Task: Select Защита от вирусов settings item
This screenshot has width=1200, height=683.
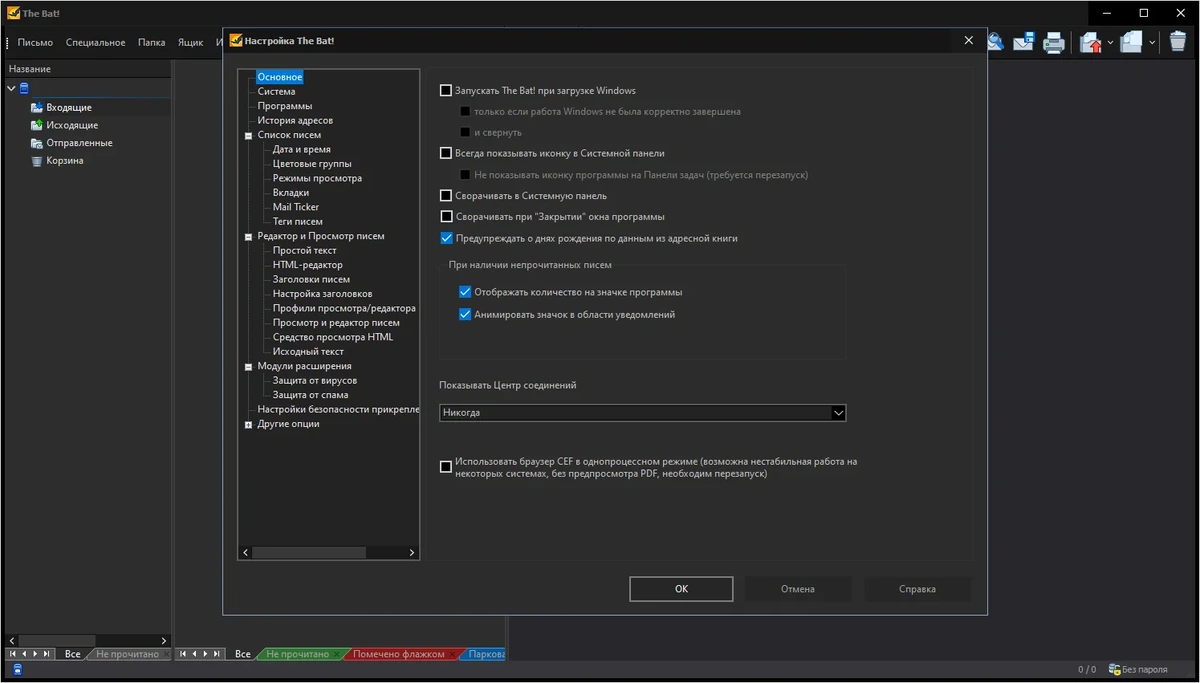Action: pyautogui.click(x=315, y=381)
